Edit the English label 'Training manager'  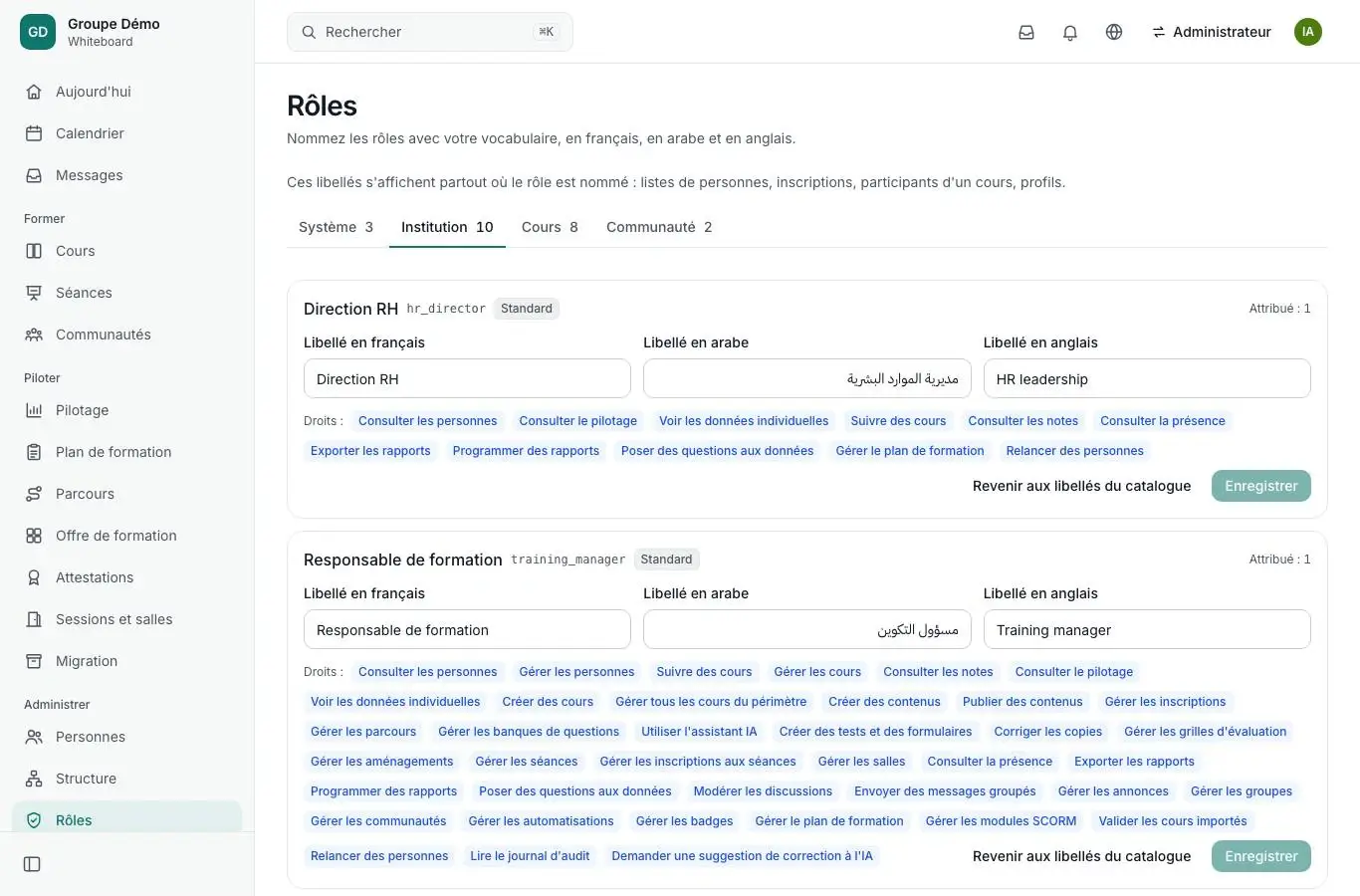1147,630
